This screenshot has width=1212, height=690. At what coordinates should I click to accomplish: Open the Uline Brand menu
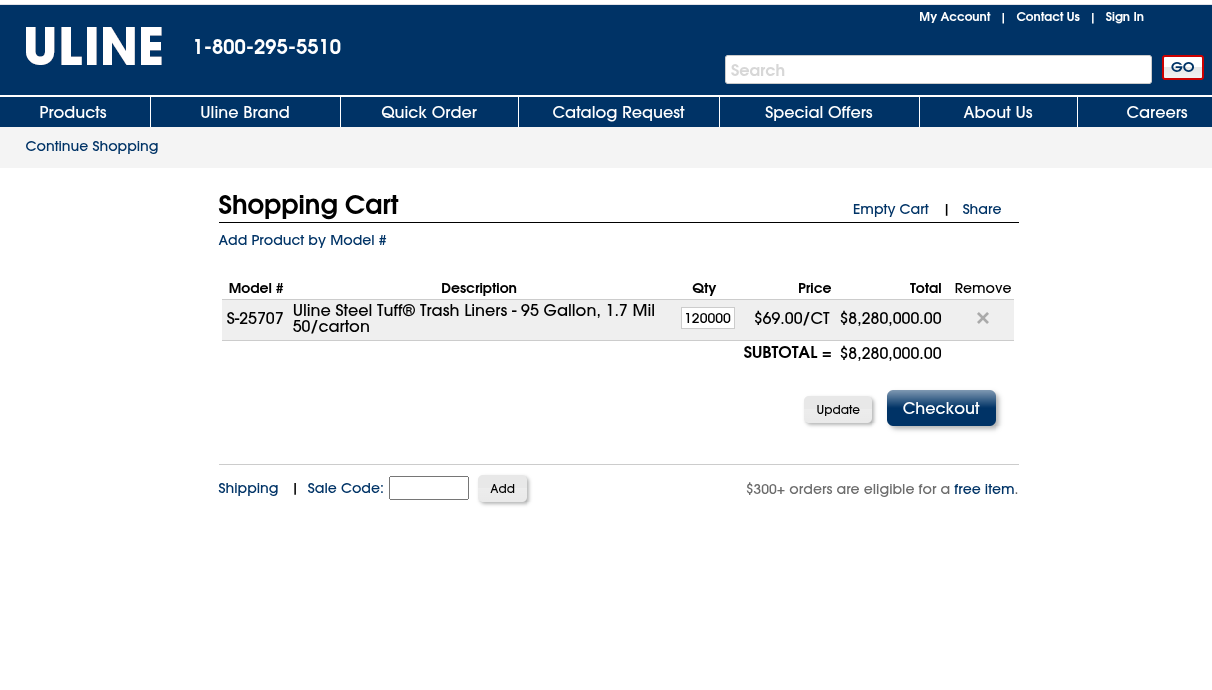tap(245, 112)
